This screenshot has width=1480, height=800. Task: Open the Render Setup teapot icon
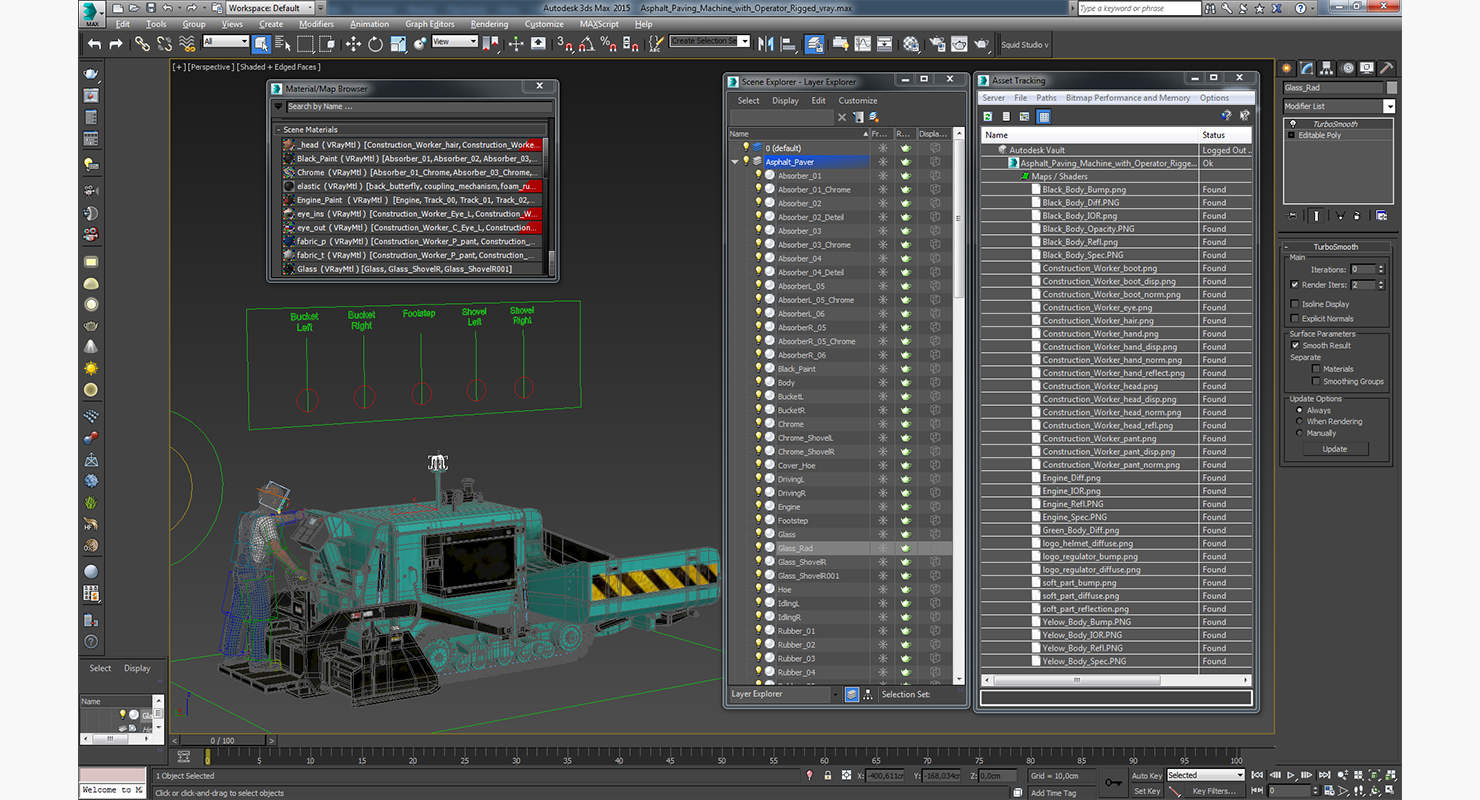[937, 44]
